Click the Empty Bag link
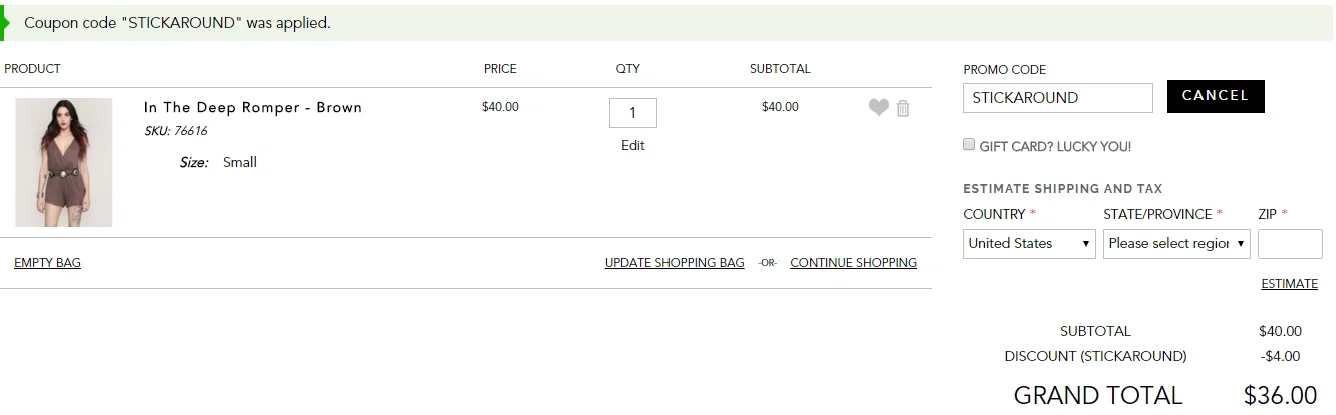Image resolution: width=1336 pixels, height=415 pixels. click(x=47, y=263)
